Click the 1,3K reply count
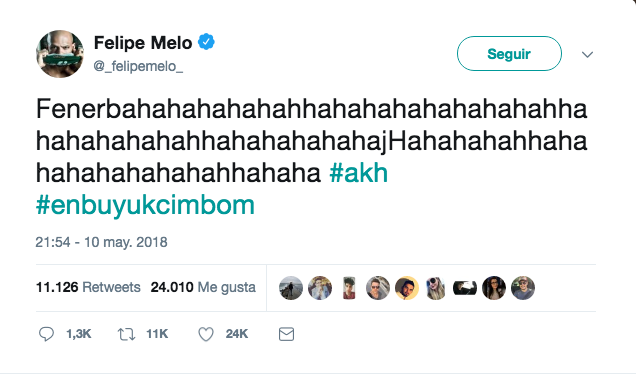Screen dimensions: 636x374 [79, 334]
